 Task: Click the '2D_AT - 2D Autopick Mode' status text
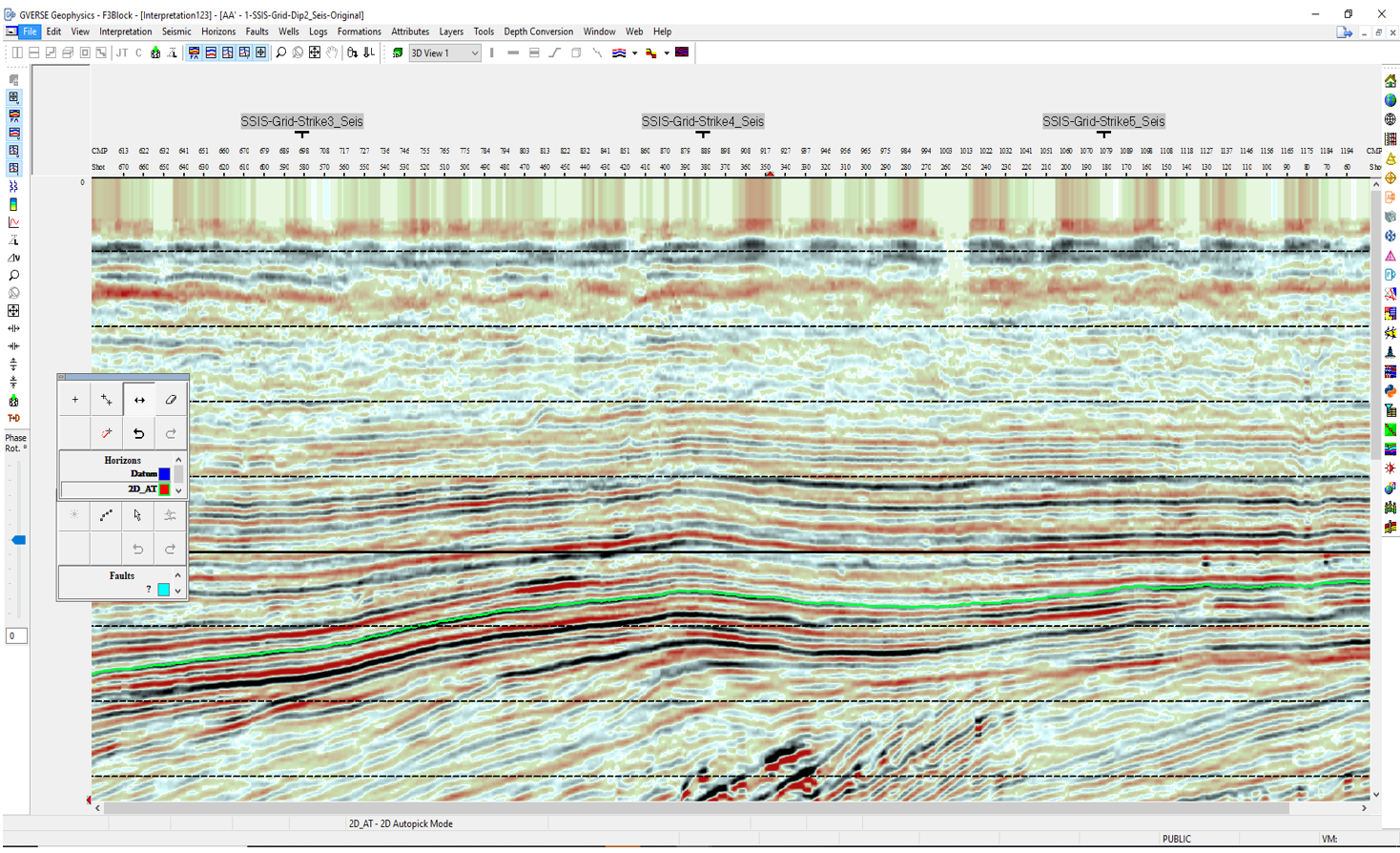[x=401, y=823]
